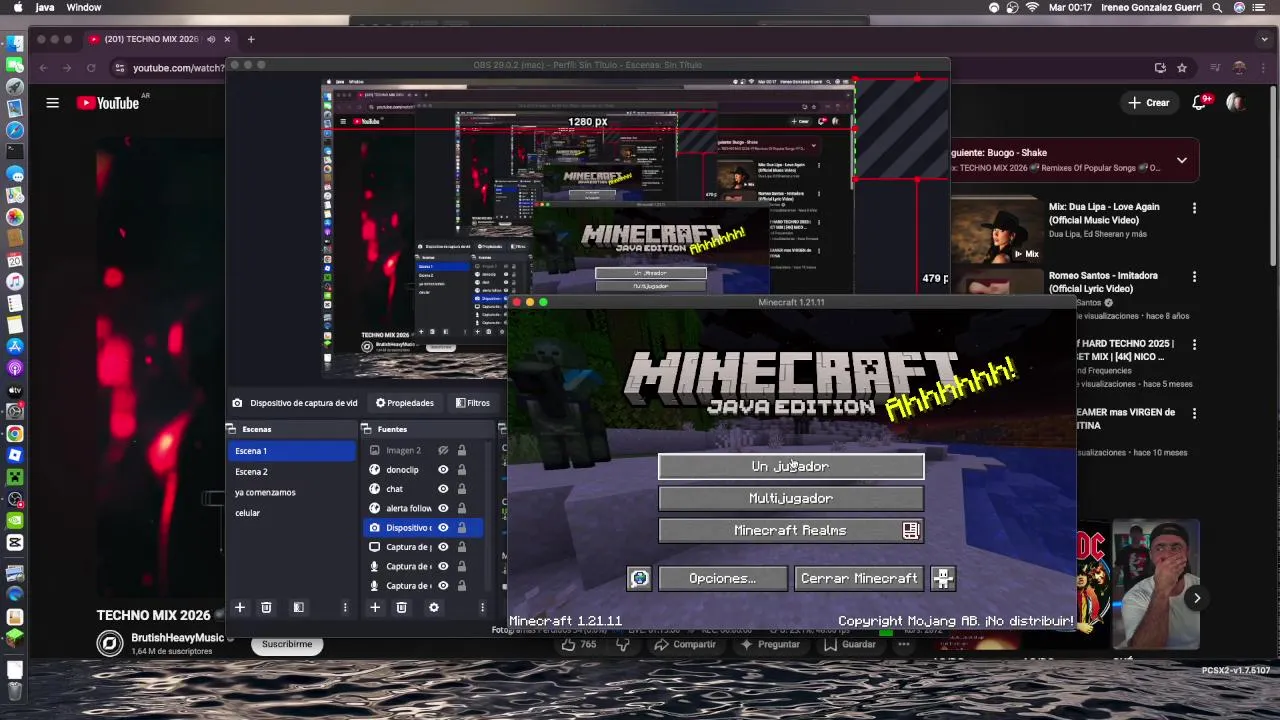
Task: Click the language globe icon in Minecraft
Action: tap(639, 579)
